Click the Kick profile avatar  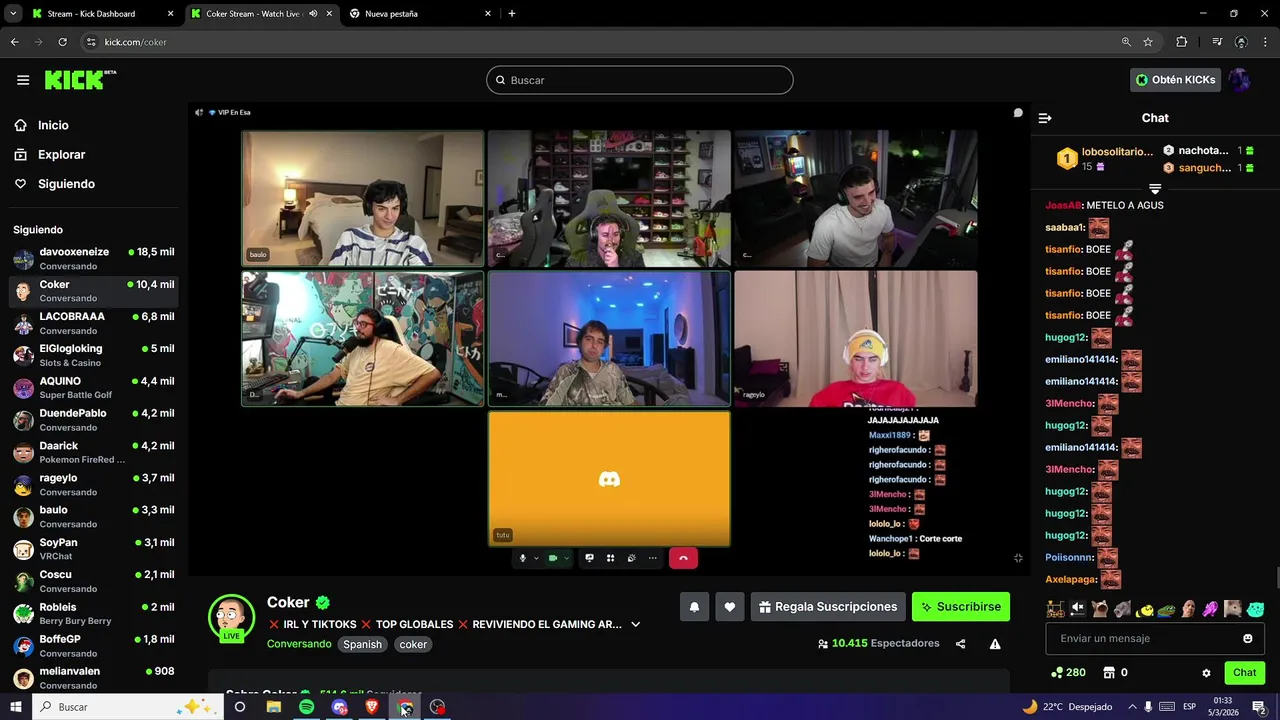click(1240, 80)
